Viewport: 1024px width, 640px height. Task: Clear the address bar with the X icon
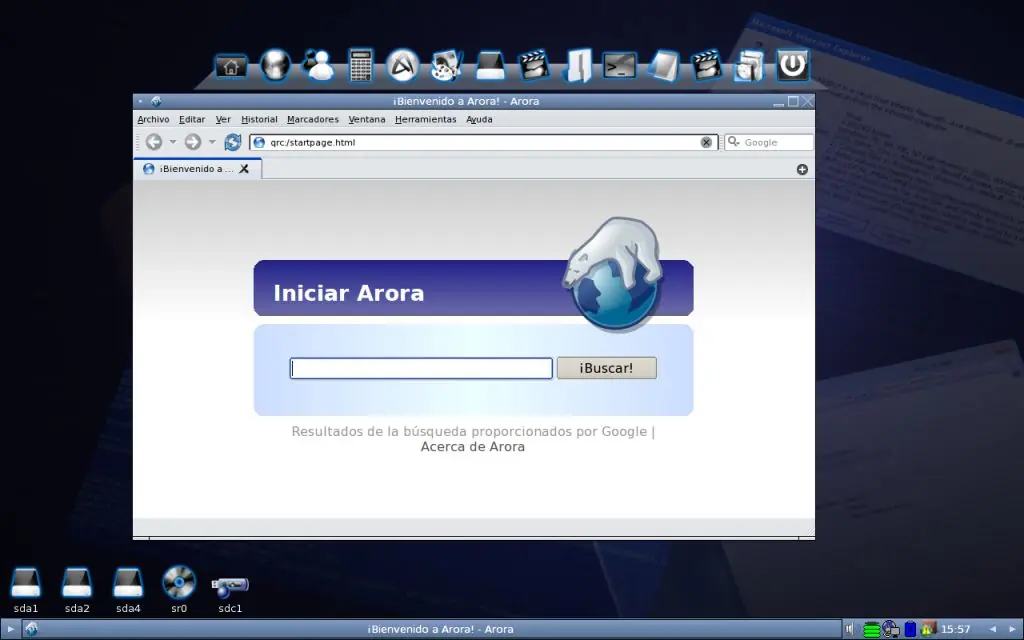pyautogui.click(x=706, y=142)
